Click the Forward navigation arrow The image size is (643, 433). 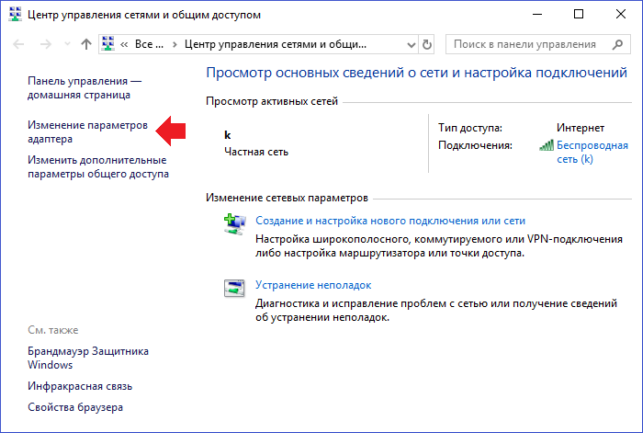[x=46, y=44]
